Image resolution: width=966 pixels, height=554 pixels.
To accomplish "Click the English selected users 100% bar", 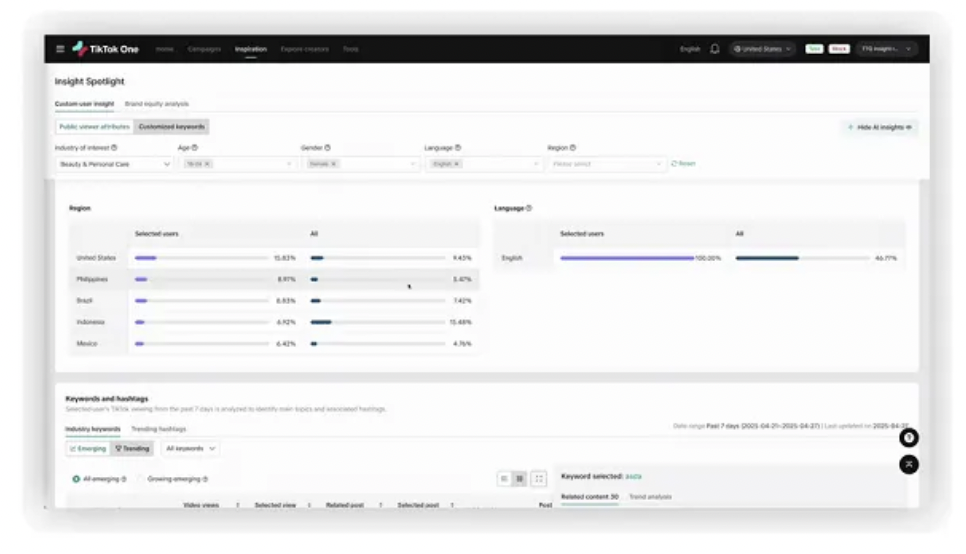I will (627, 258).
